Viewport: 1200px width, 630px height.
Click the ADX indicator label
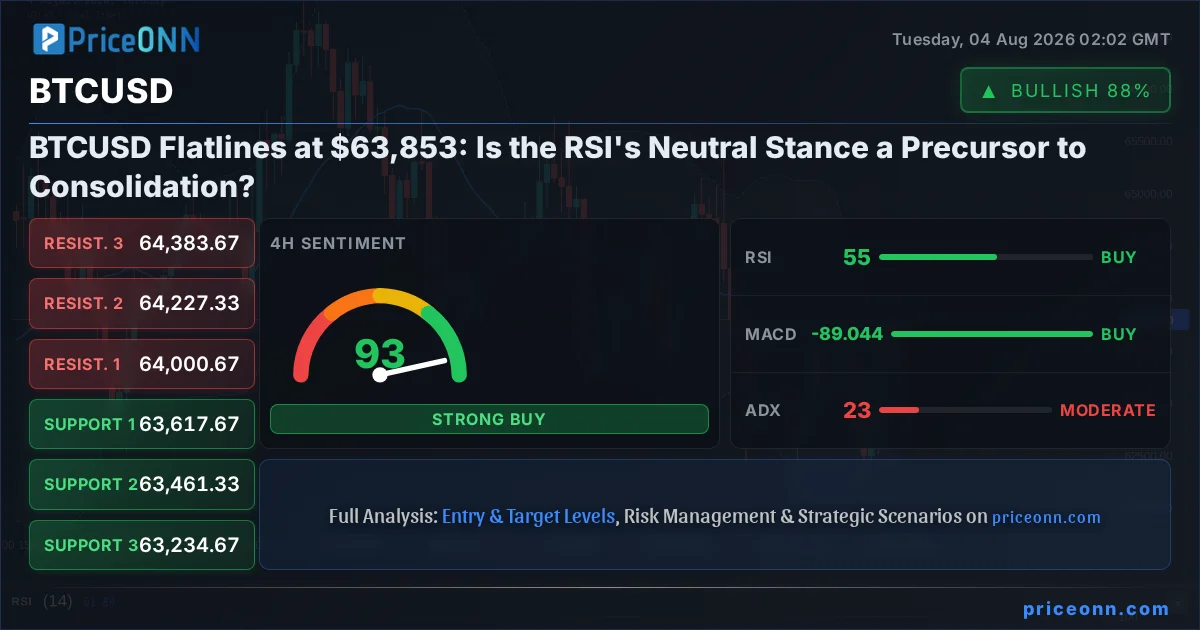click(762, 410)
